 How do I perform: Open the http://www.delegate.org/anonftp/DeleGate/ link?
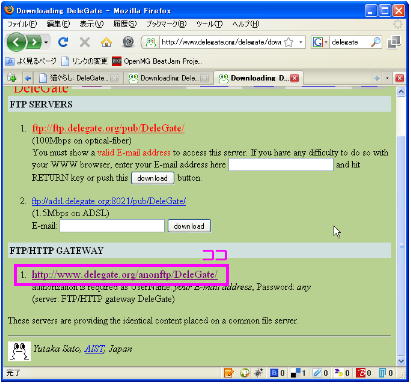point(124,275)
